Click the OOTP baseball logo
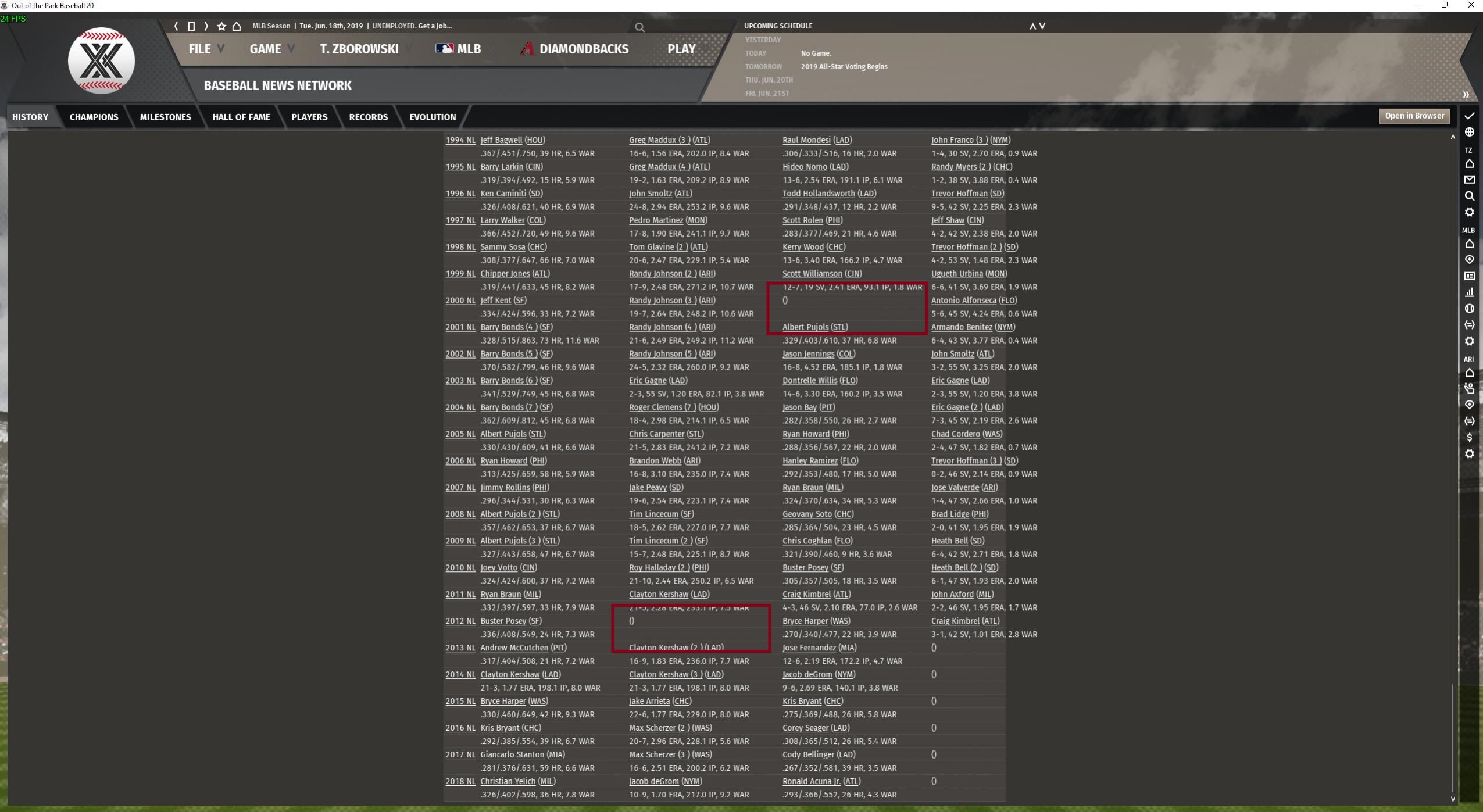Screen dimensions: 1483x812 (101, 60)
